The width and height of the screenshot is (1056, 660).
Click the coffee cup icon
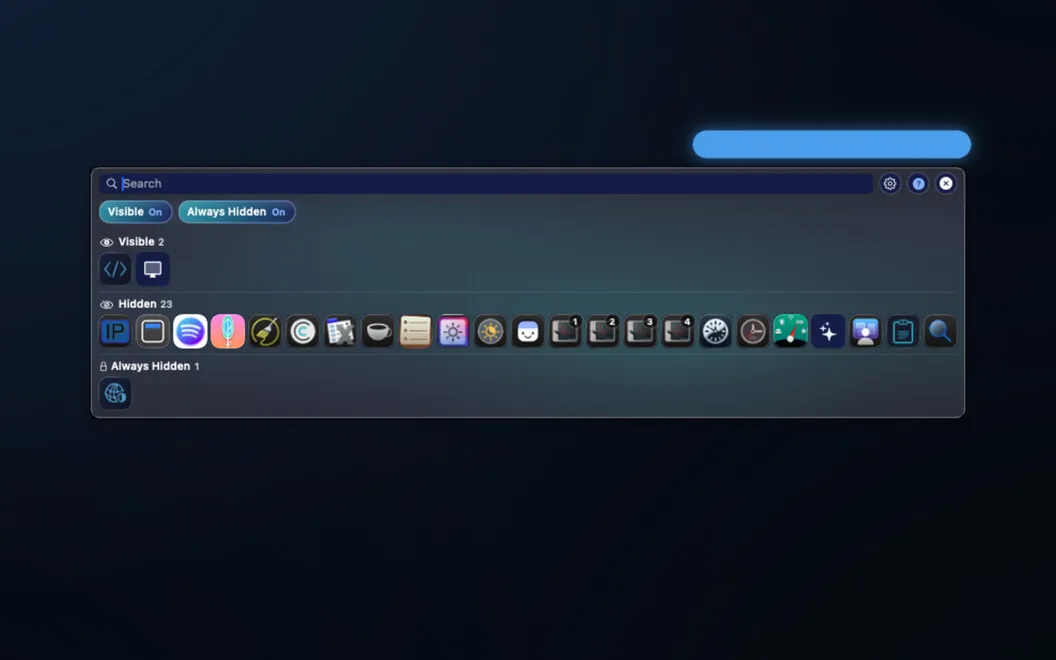[x=378, y=331]
